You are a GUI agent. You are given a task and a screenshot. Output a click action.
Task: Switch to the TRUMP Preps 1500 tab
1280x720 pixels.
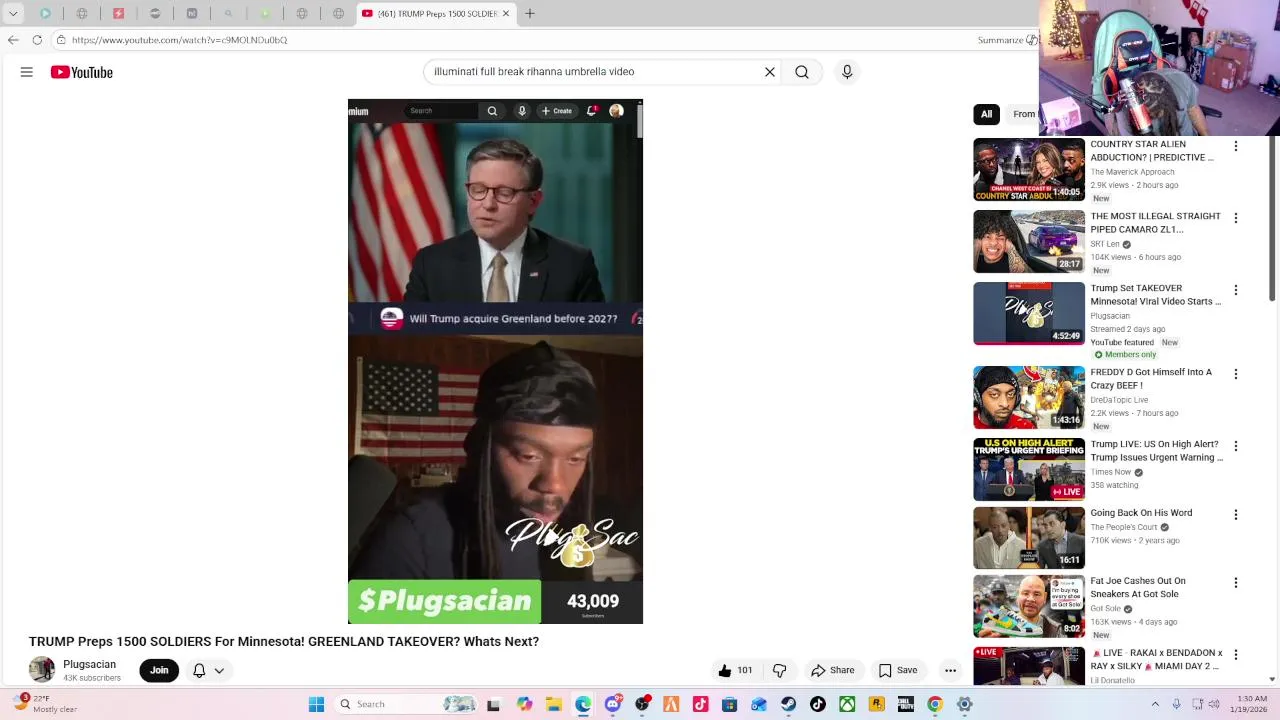tap(435, 13)
